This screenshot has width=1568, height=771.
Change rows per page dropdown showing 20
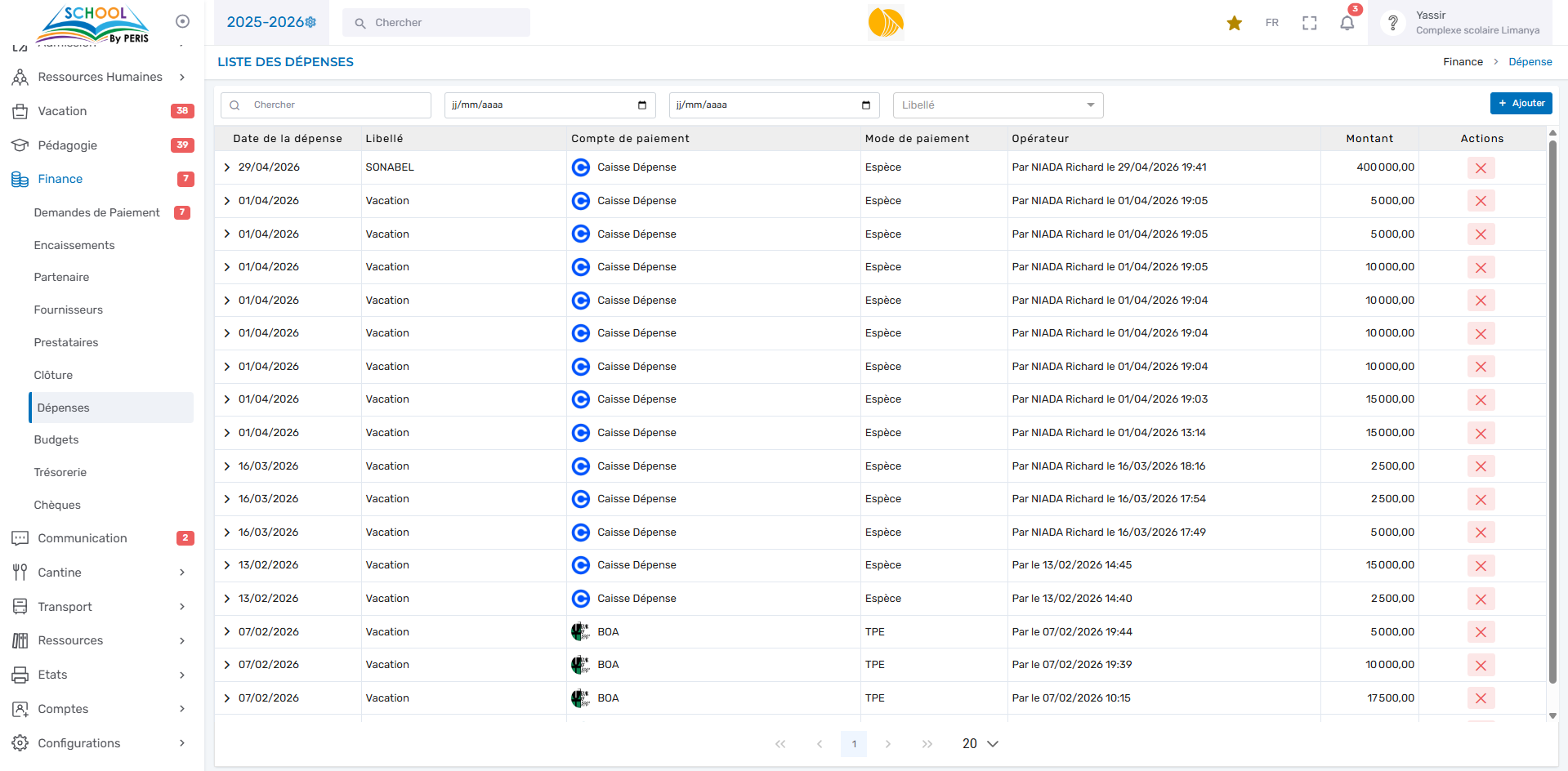pyautogui.click(x=980, y=744)
